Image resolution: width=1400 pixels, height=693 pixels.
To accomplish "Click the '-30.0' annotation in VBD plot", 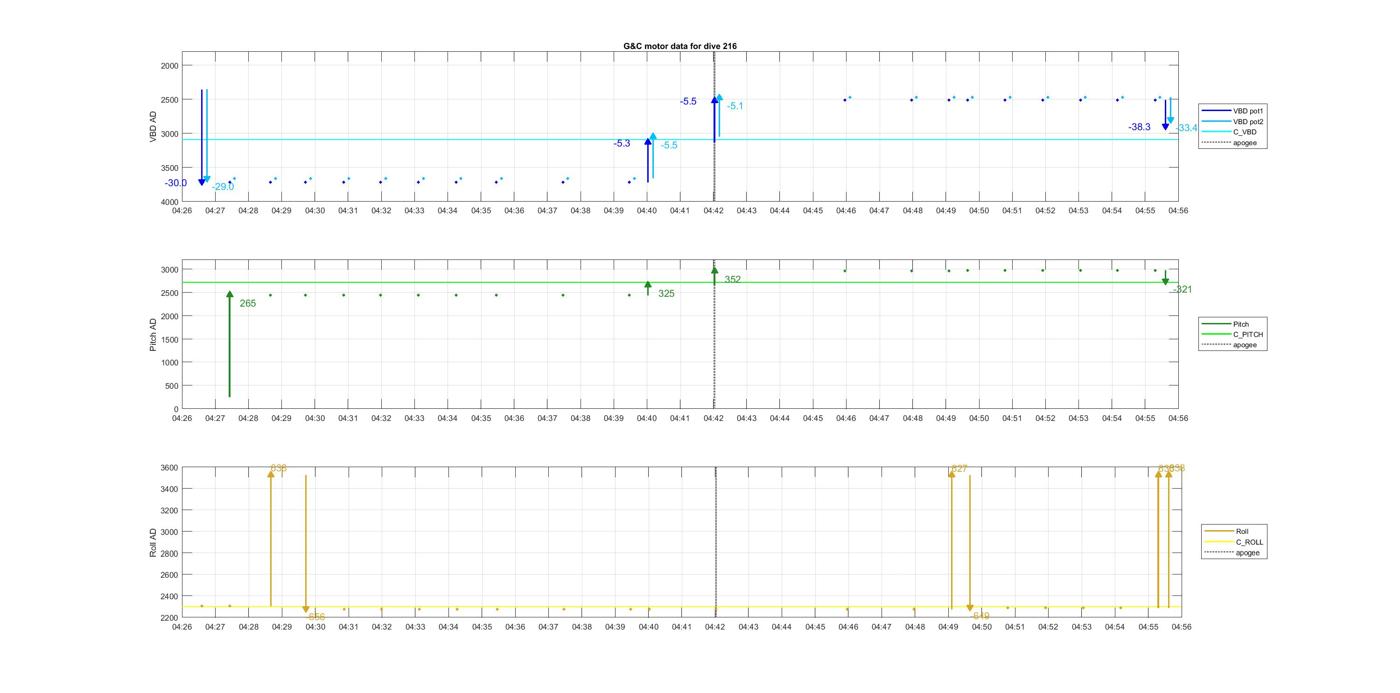I will [176, 183].
